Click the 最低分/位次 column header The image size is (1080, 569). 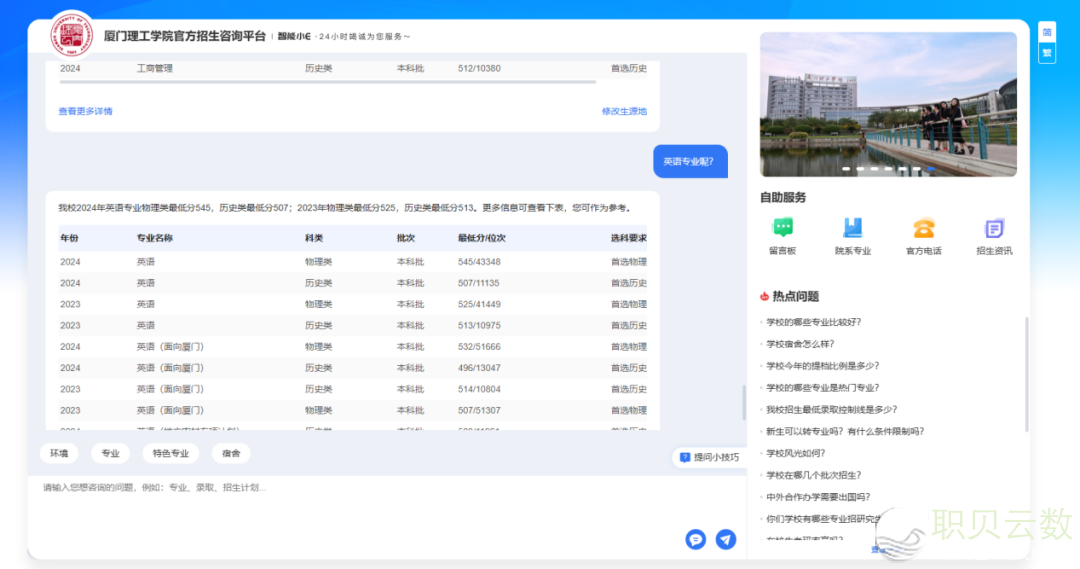pyautogui.click(x=482, y=238)
